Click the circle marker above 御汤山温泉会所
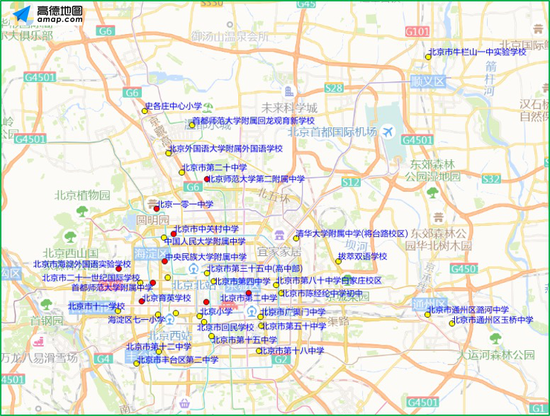The width and height of the screenshot is (550, 416). pos(230,25)
